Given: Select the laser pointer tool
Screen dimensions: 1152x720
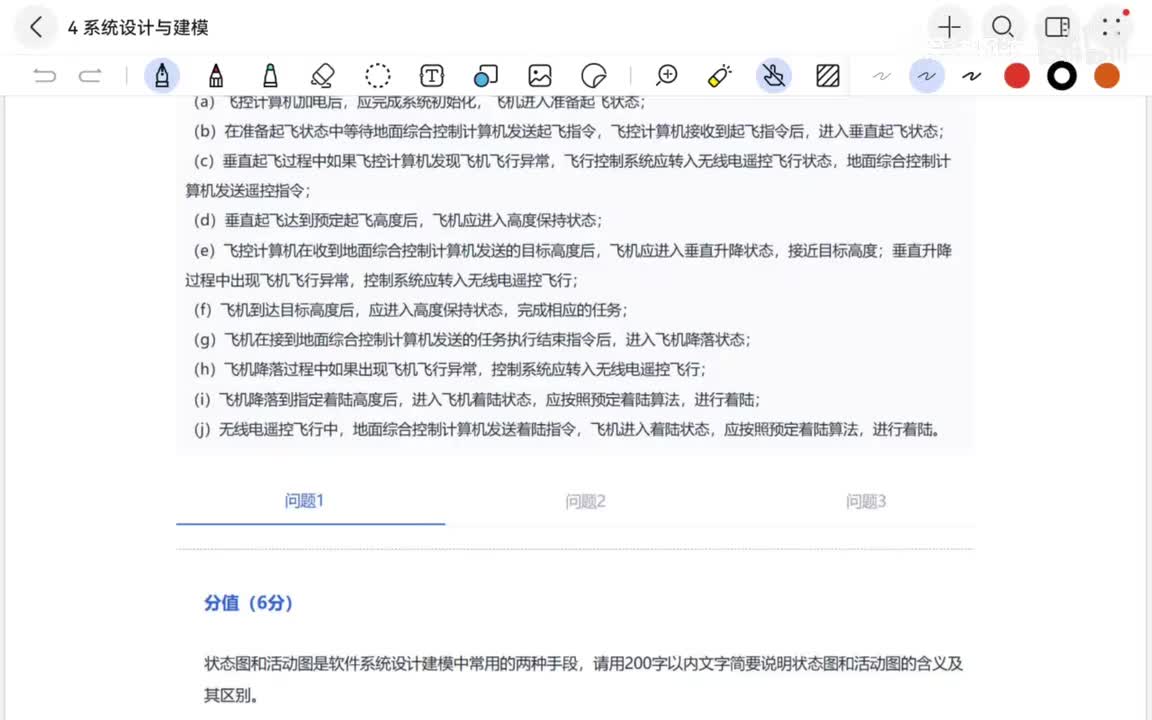Looking at the screenshot, I should pyautogui.click(x=720, y=75).
